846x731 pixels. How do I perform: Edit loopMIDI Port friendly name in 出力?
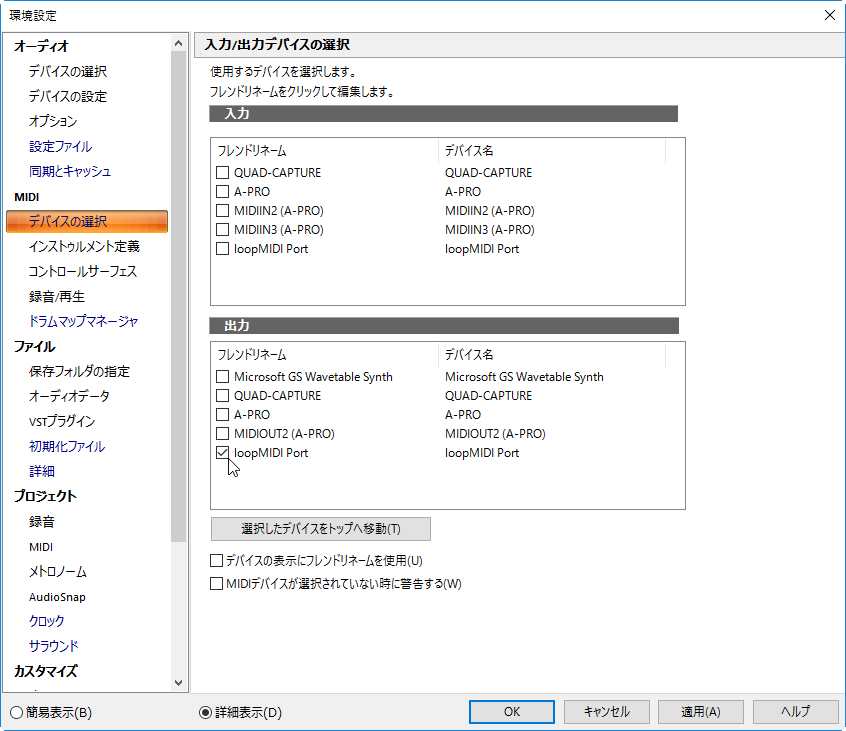(x=271, y=453)
